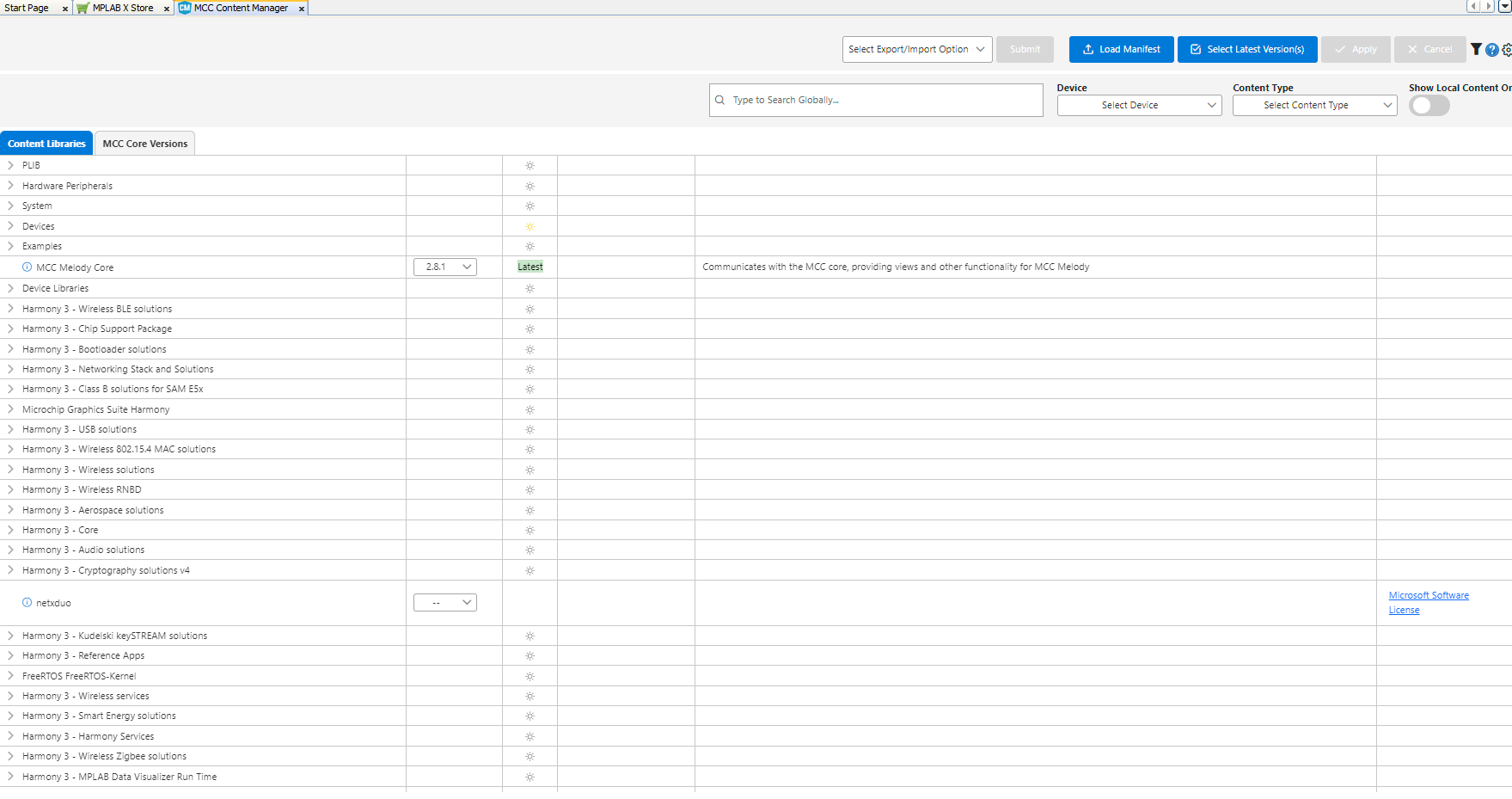Click the sun icon in System row
This screenshot has height=799, width=1512.
pyautogui.click(x=530, y=206)
